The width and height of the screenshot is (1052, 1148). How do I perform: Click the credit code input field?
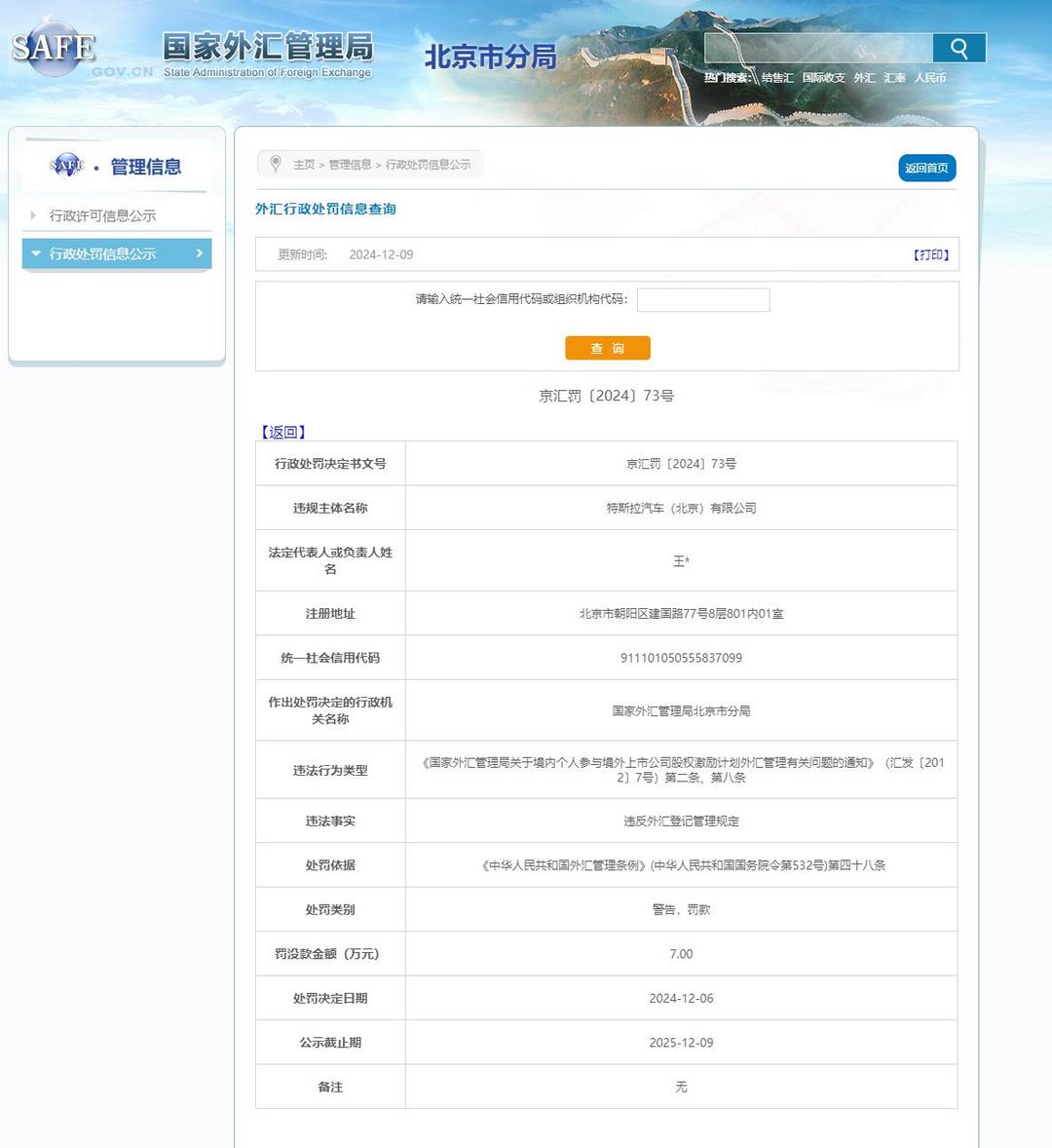coord(702,299)
